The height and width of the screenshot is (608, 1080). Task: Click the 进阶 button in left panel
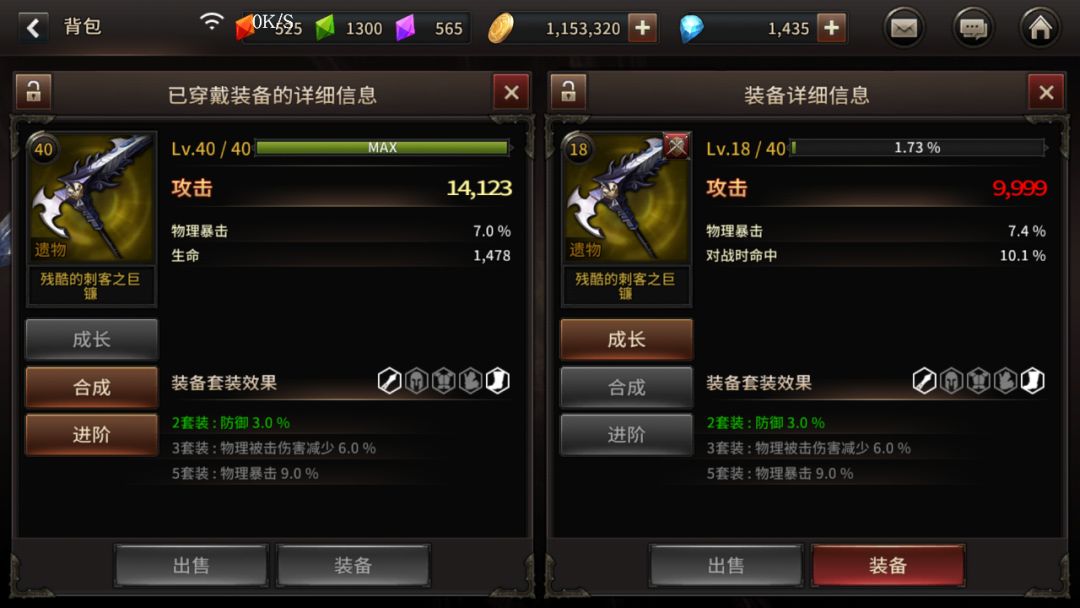pos(92,434)
